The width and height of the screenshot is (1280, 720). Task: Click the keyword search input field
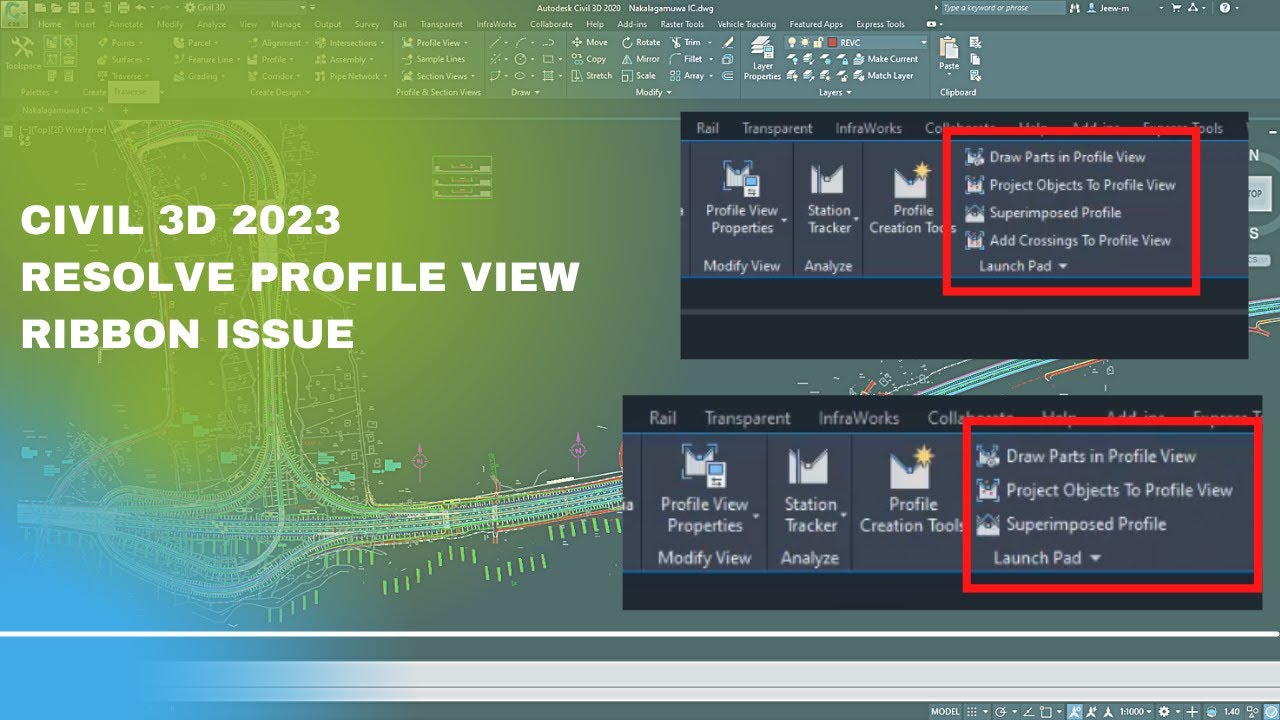click(x=1003, y=8)
